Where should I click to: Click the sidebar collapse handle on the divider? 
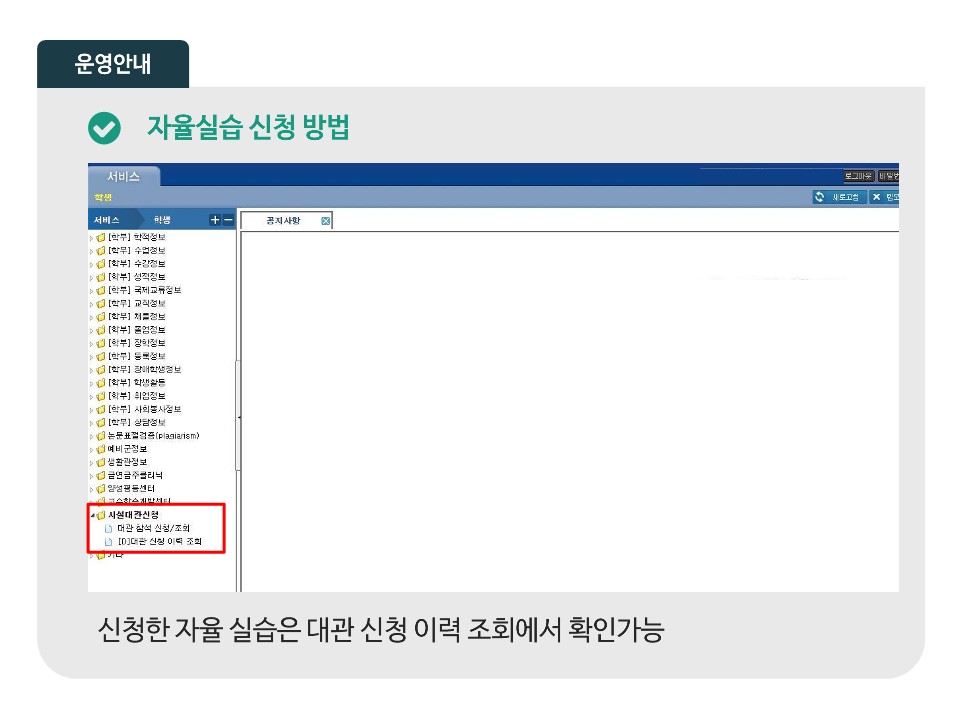238,415
